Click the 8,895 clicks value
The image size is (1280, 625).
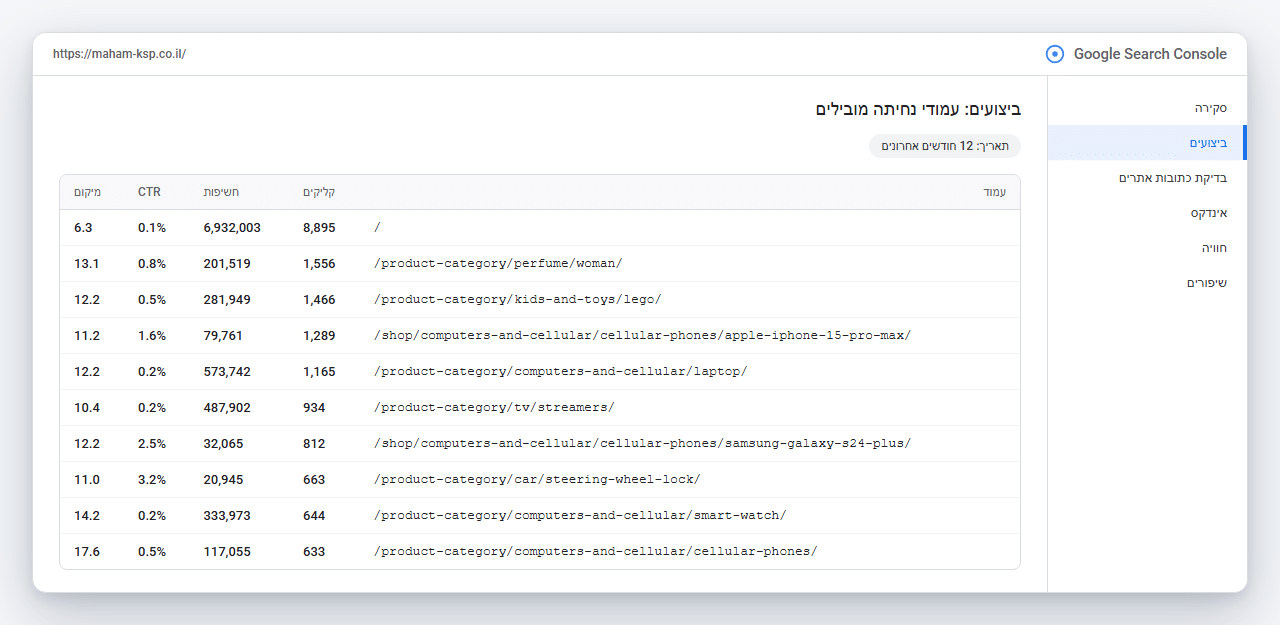click(x=319, y=228)
